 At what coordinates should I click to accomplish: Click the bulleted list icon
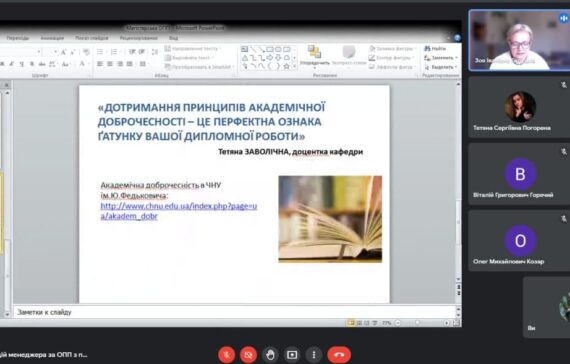pyautogui.click(x=101, y=52)
